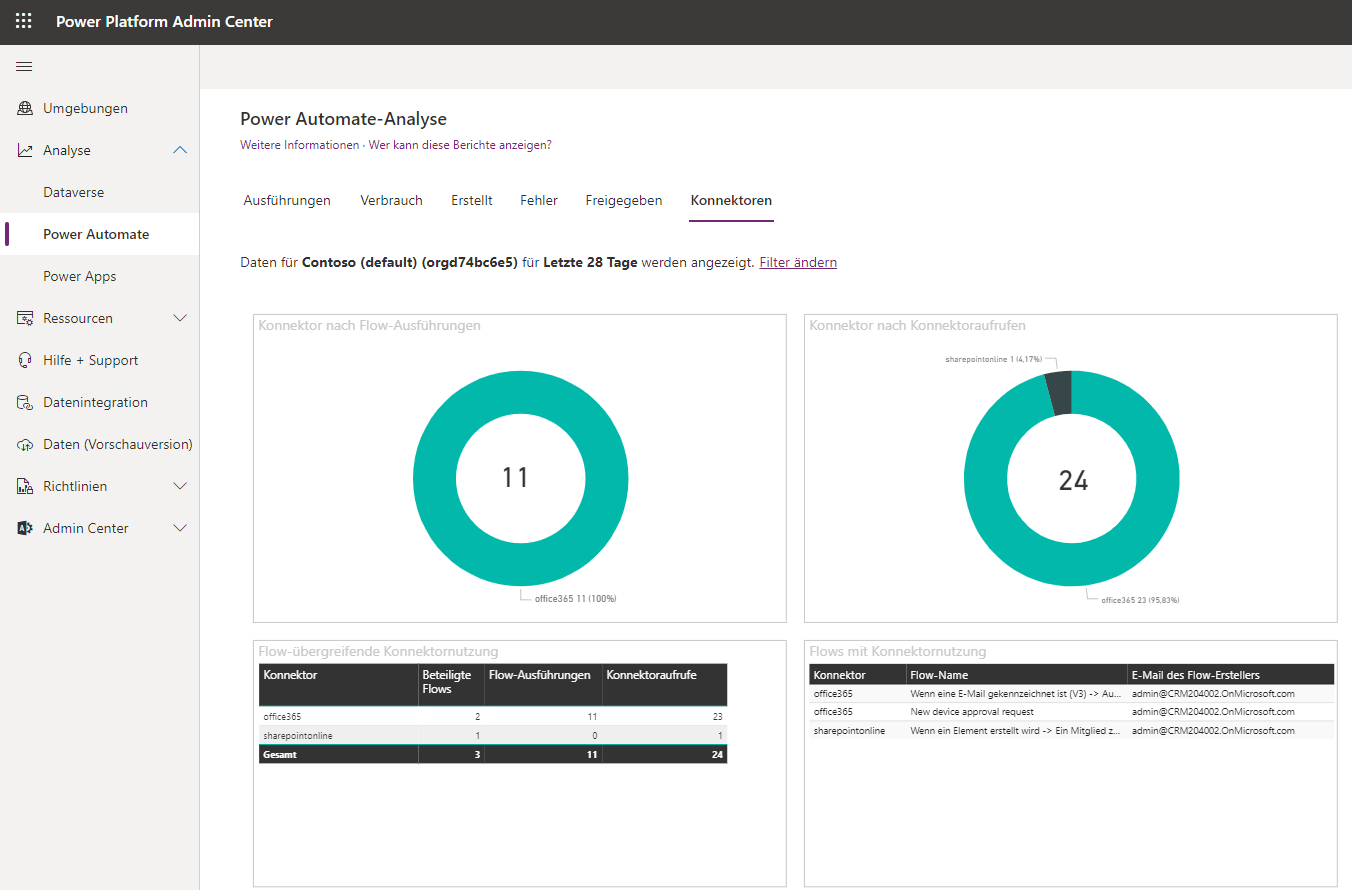Click the Analyse chart icon
Viewport: 1352px width, 890px height.
click(25, 150)
